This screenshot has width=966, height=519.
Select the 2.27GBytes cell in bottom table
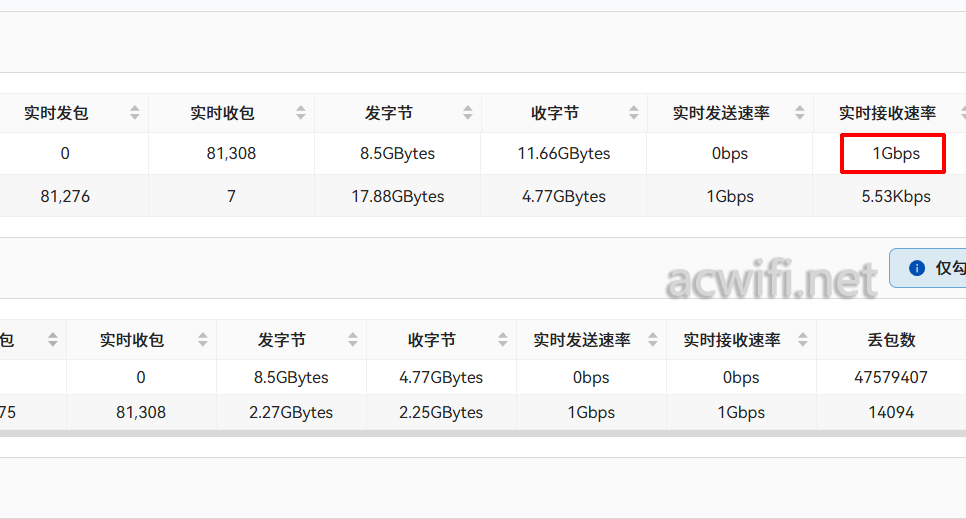pos(291,412)
